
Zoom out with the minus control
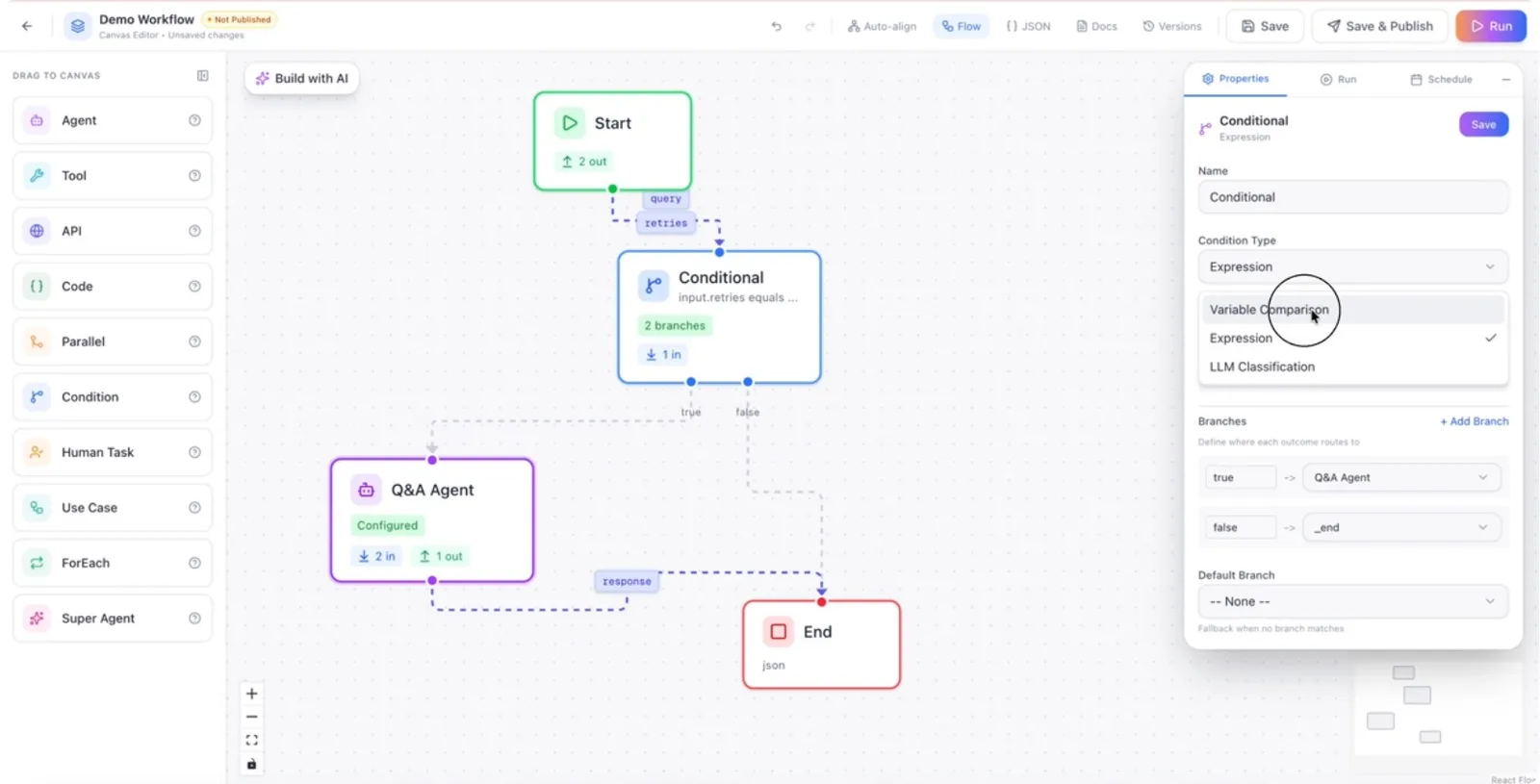251,717
